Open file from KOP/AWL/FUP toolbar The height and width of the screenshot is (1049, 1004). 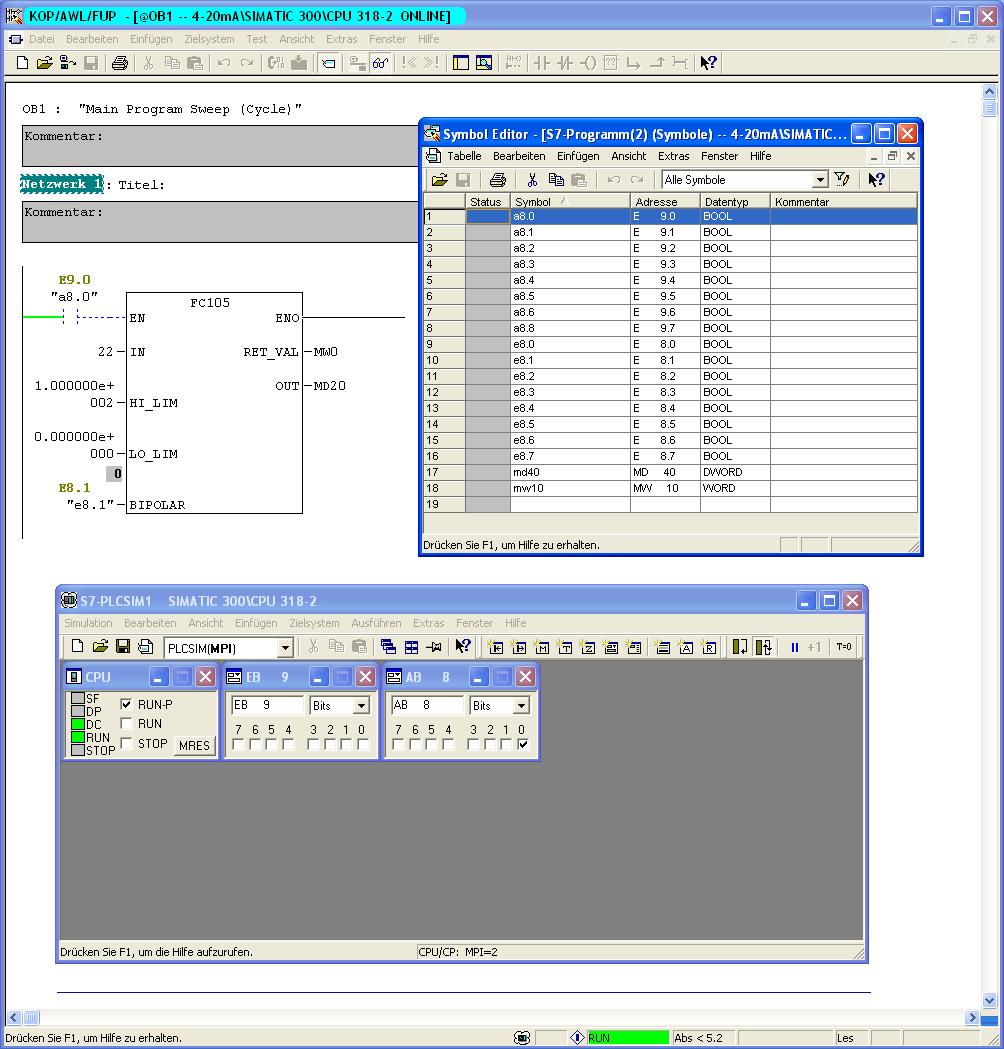coord(44,63)
